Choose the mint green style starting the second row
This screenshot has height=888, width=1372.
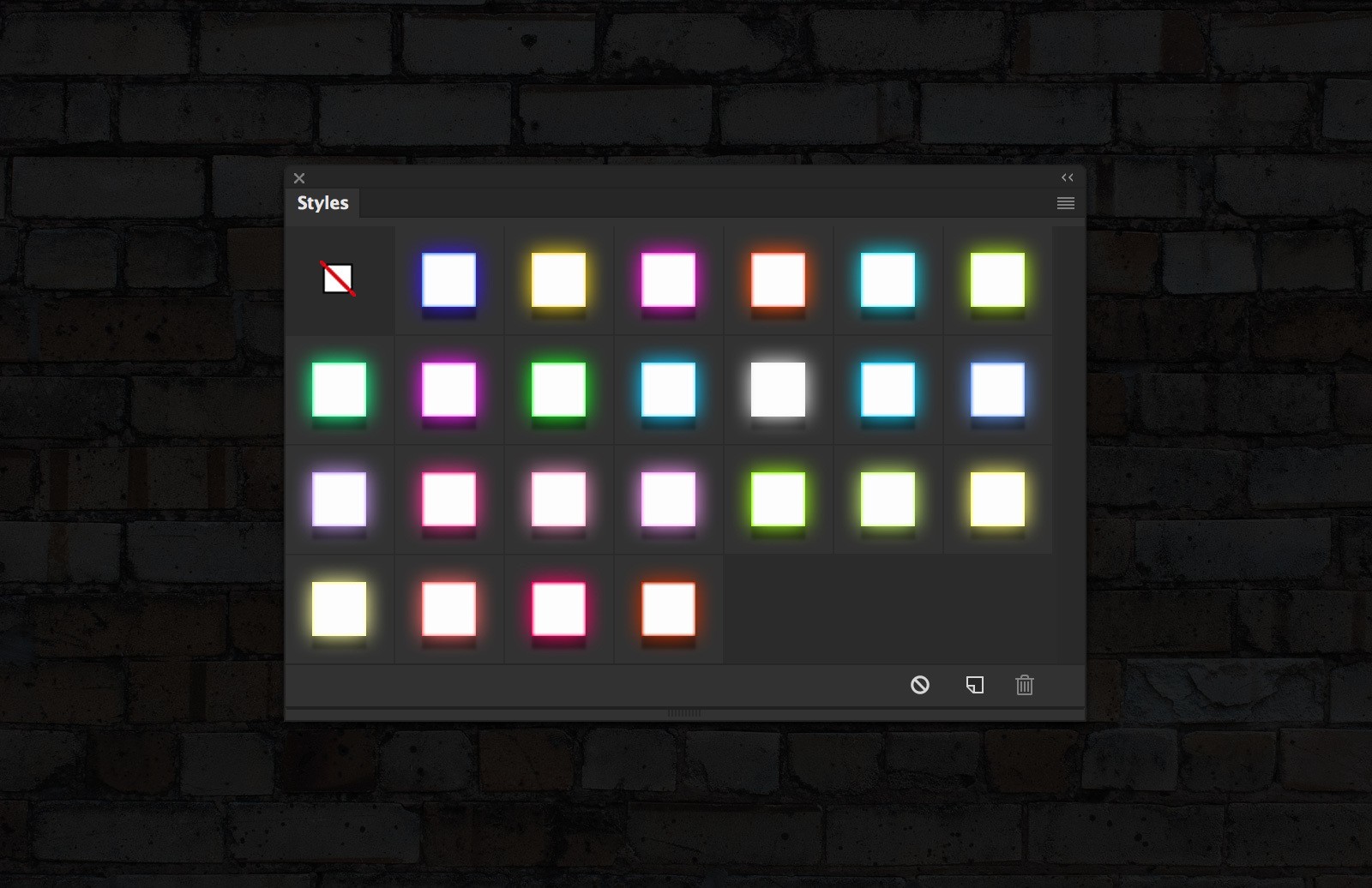[339, 389]
